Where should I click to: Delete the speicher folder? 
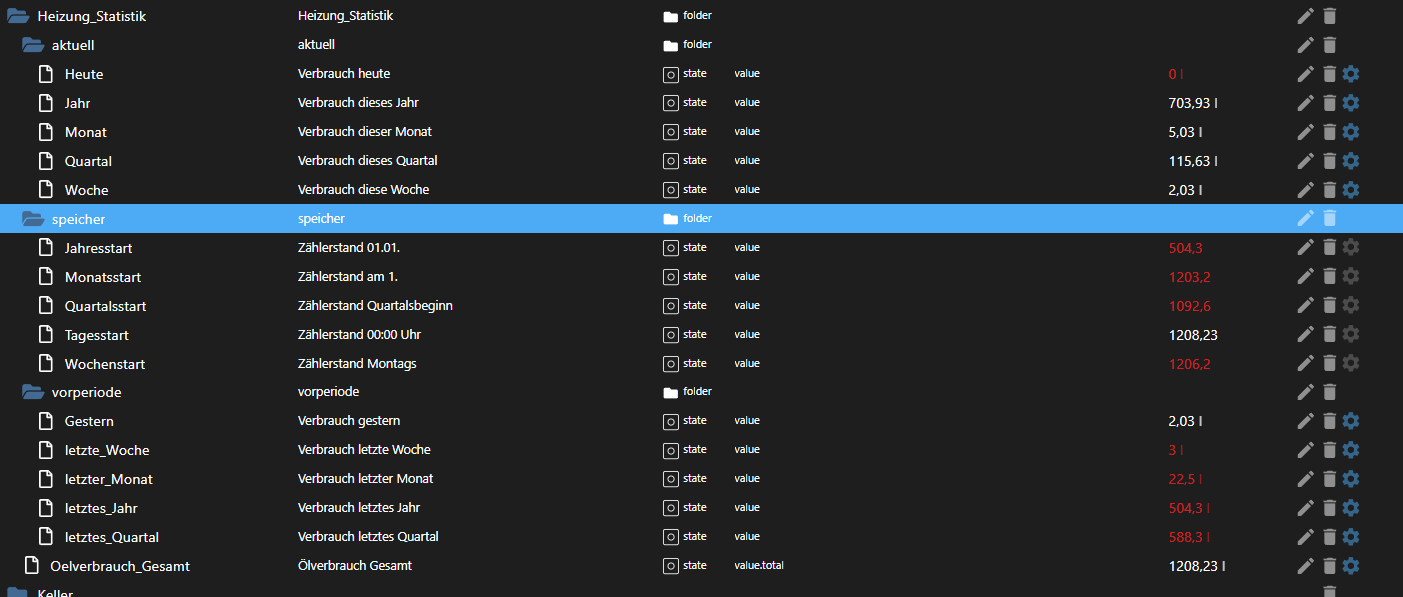coord(1329,219)
